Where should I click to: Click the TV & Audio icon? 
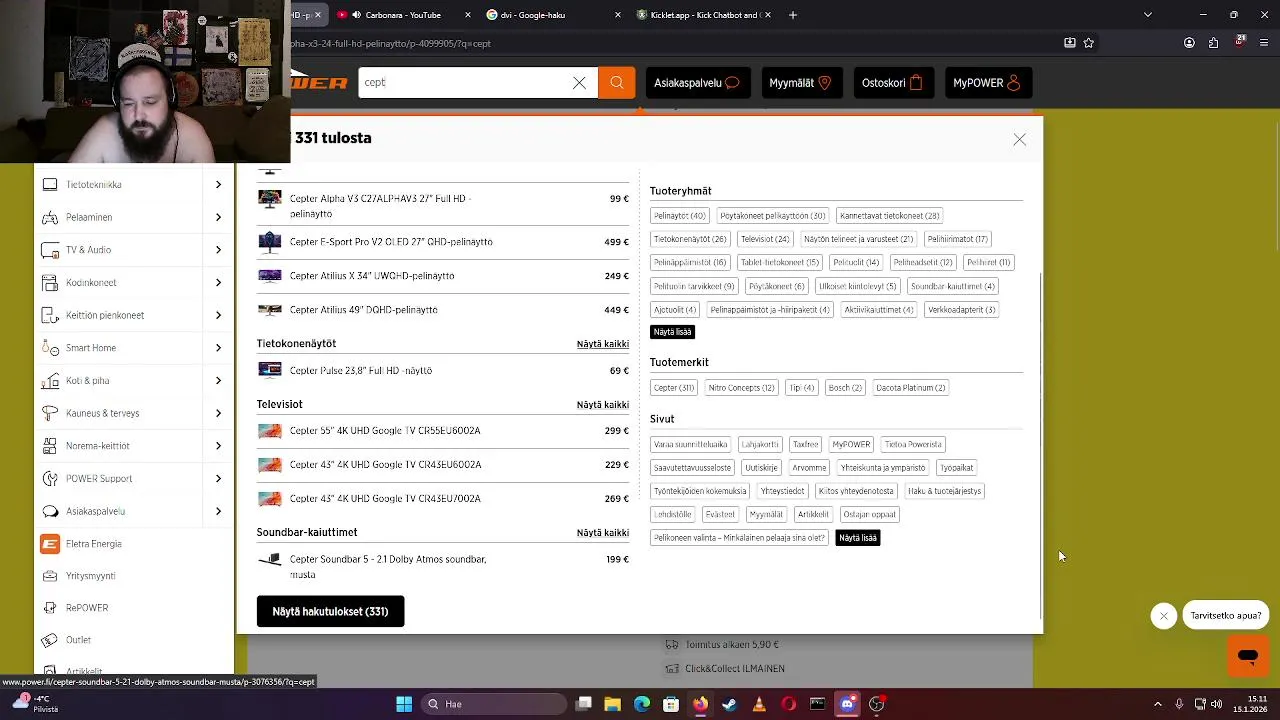pyautogui.click(x=50, y=250)
